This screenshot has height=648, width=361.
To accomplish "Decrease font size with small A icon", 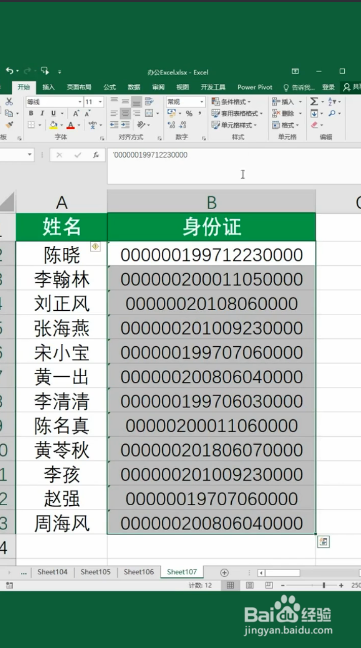I will (x=87, y=113).
